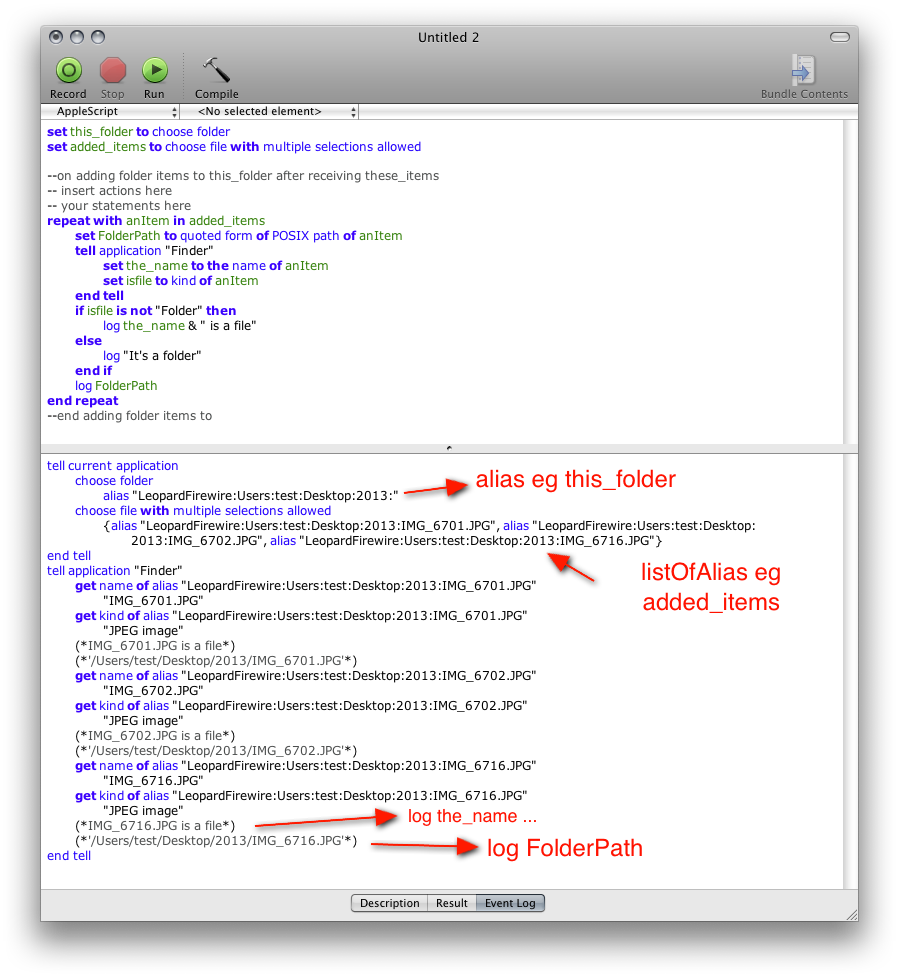Click the green Record button icon
Image resolution: width=899 pixels, height=977 pixels.
pos(69,70)
